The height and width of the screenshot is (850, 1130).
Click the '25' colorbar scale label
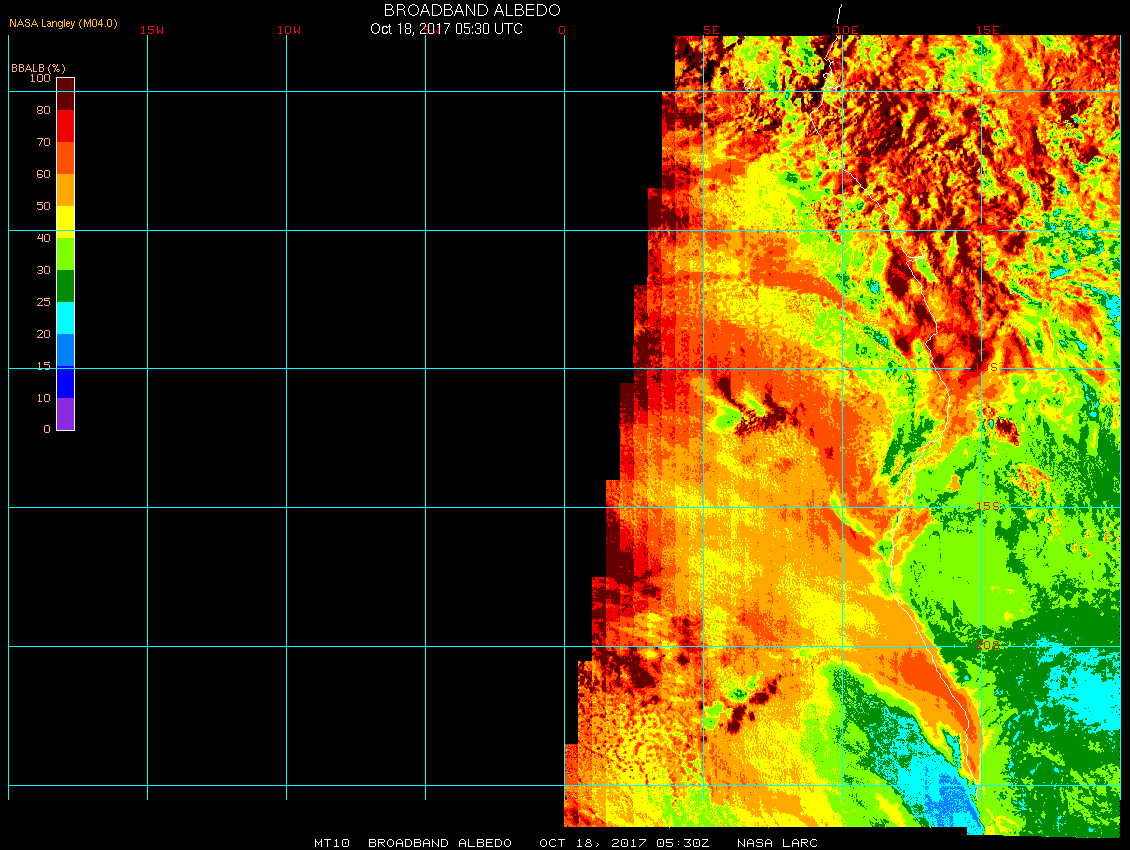[44, 302]
